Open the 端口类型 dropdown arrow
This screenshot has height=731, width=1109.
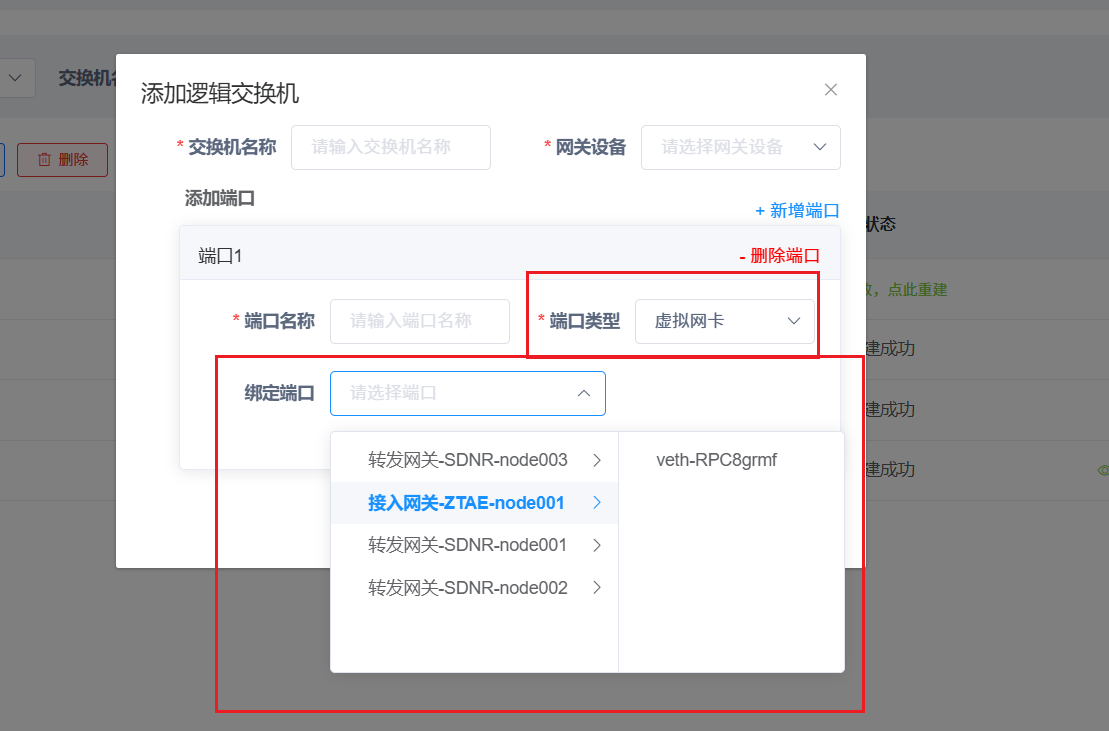coord(792,321)
